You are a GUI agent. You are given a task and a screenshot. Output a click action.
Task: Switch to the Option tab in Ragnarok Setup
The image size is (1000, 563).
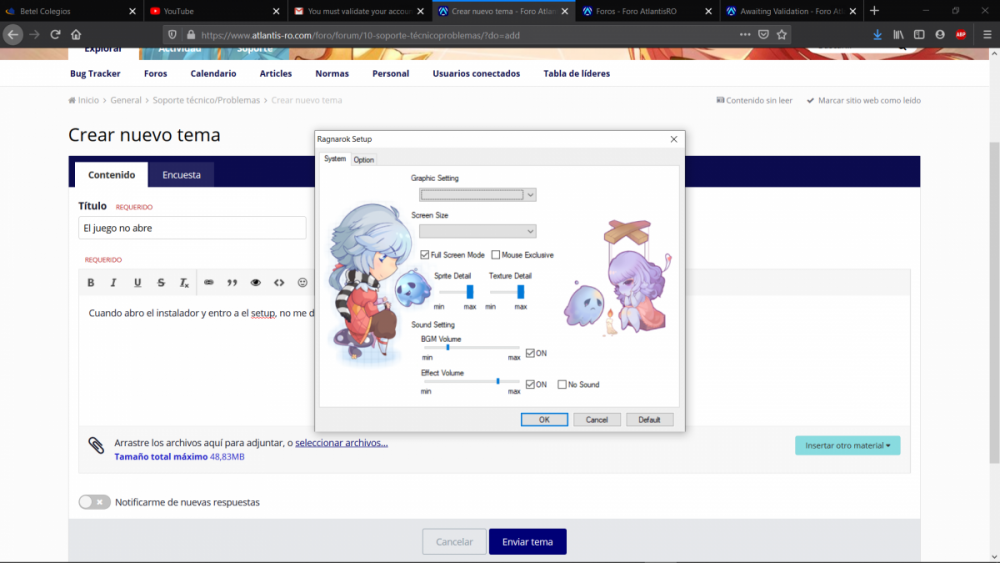(364, 160)
